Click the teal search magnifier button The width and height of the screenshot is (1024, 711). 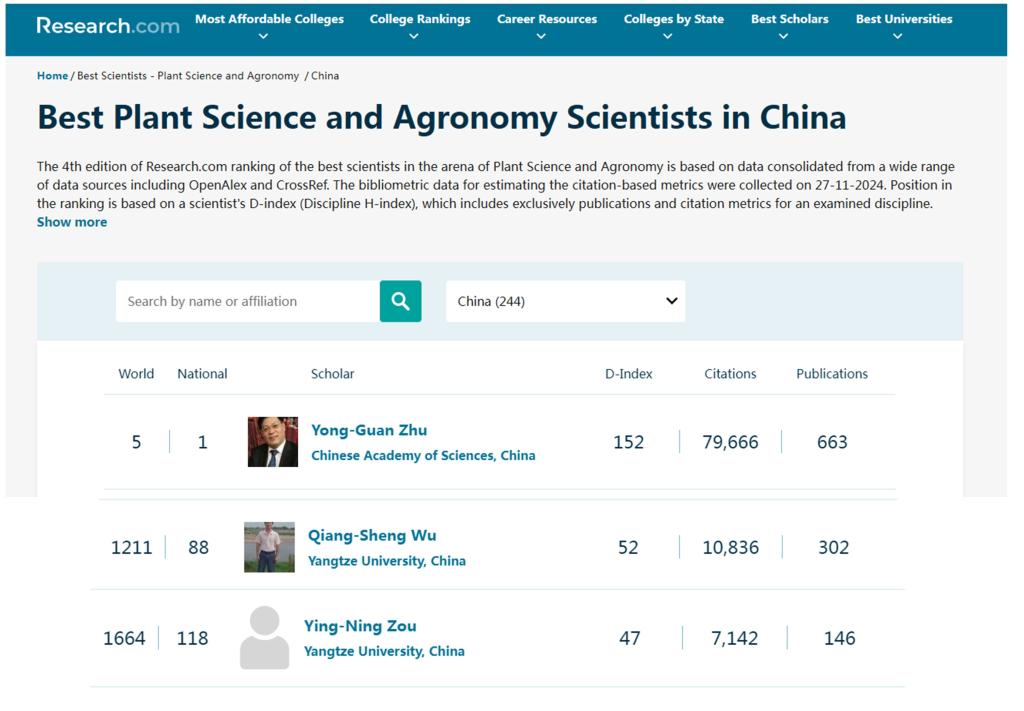(400, 301)
